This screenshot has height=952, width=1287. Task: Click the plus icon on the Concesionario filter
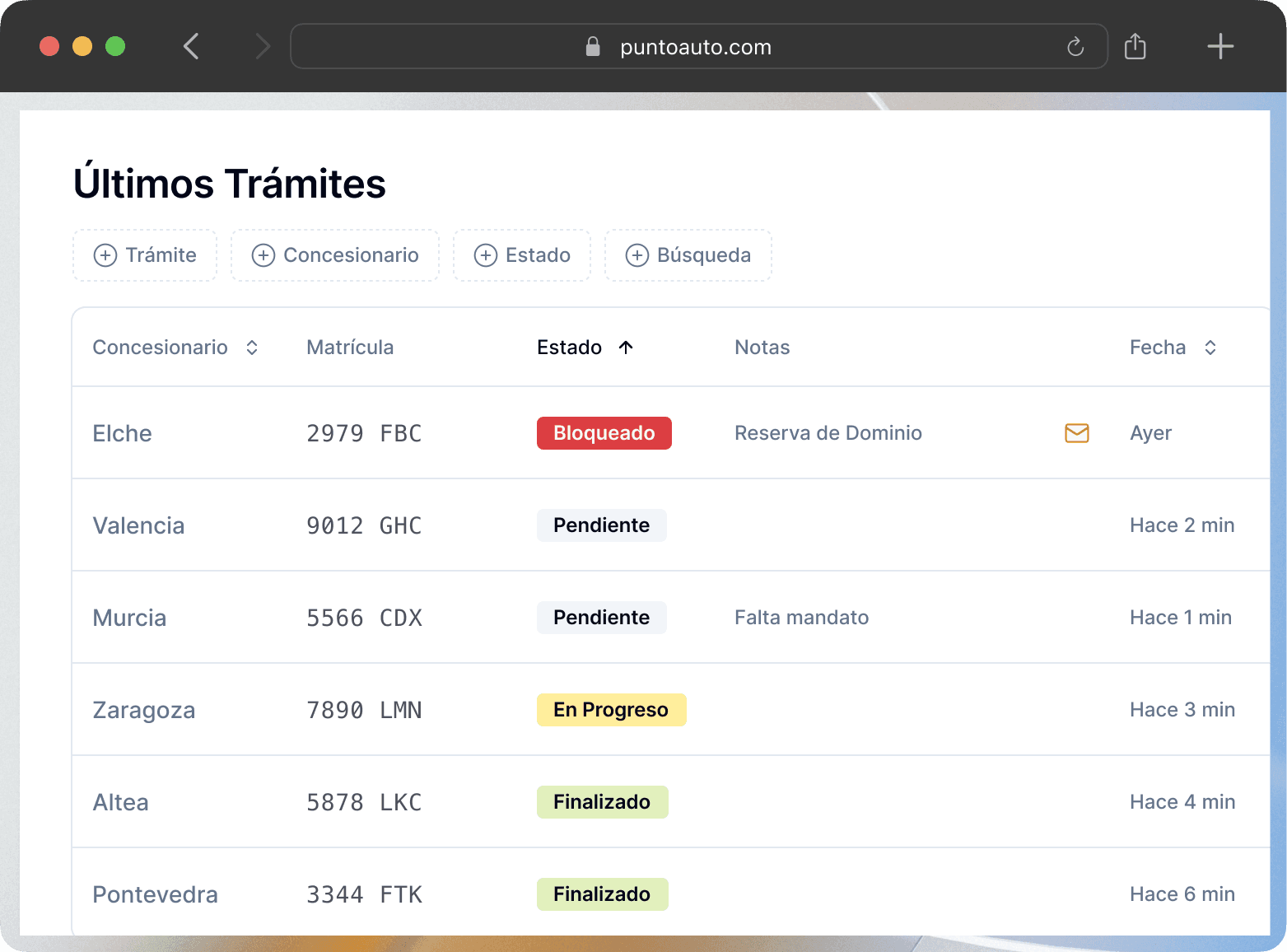263,255
